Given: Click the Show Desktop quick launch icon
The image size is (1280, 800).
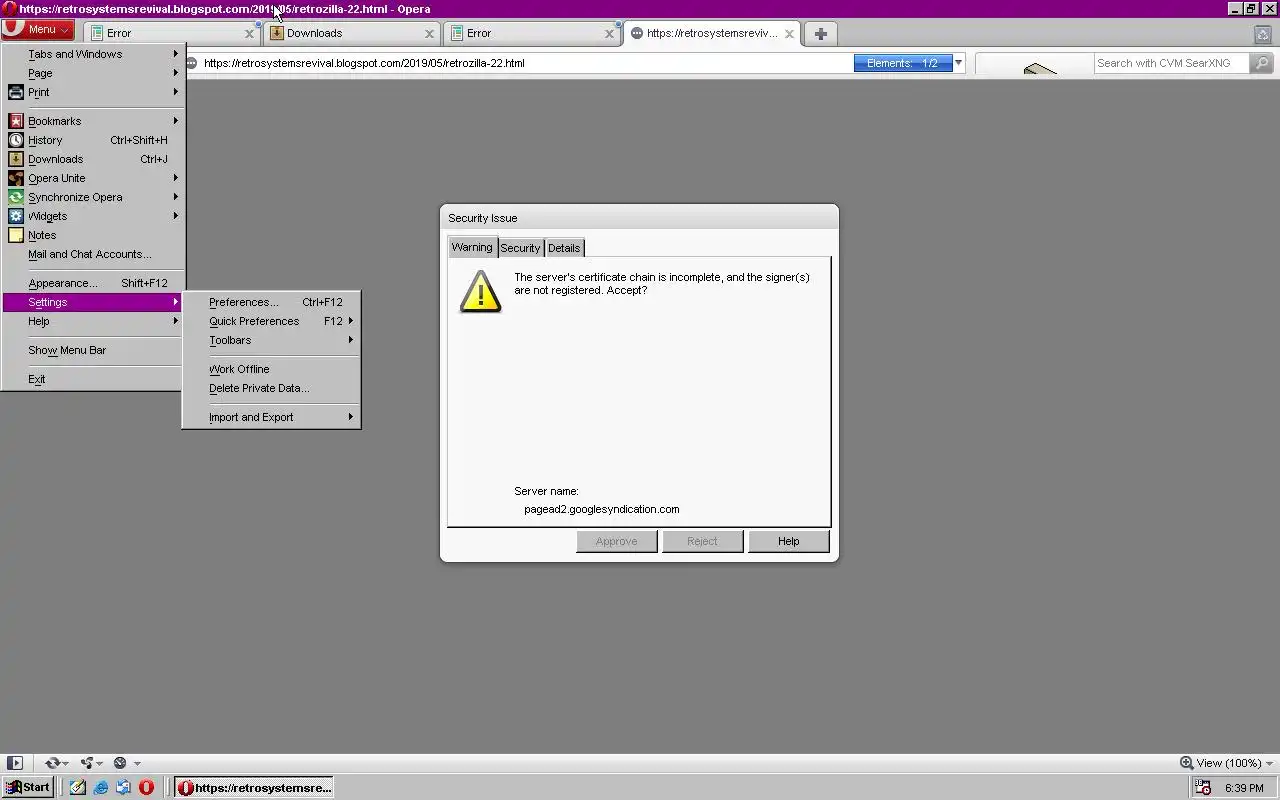Looking at the screenshot, I should [x=123, y=787].
